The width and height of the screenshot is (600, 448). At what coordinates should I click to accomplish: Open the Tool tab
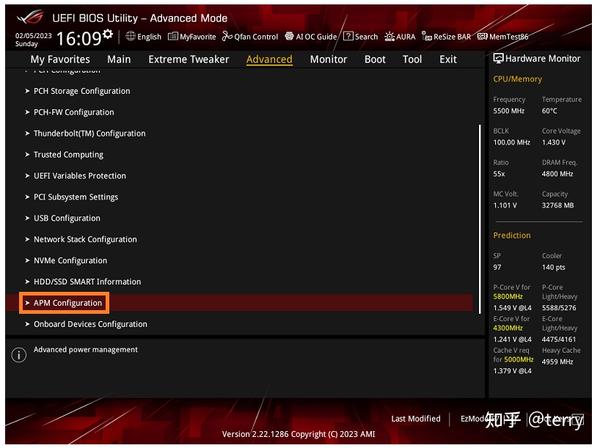tap(412, 59)
